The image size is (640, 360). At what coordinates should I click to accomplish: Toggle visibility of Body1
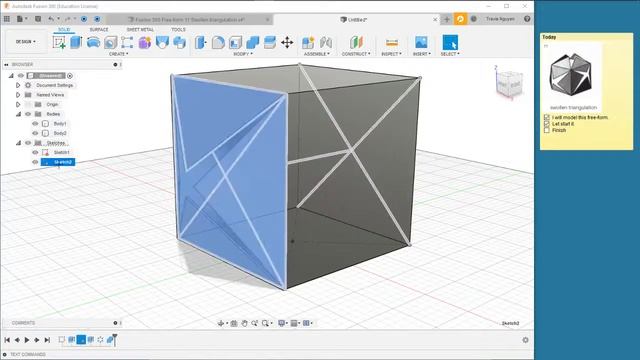[35, 123]
